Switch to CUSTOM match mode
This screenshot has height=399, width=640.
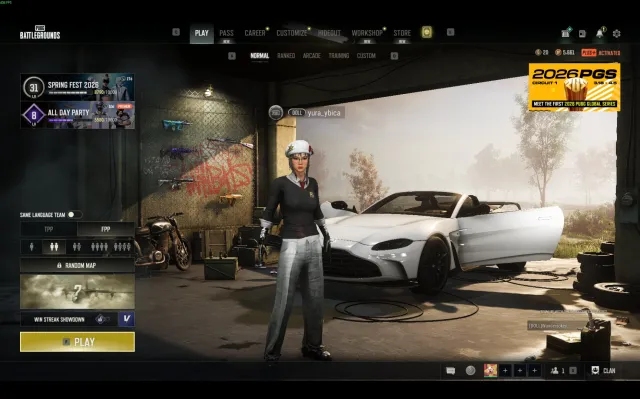(366, 56)
